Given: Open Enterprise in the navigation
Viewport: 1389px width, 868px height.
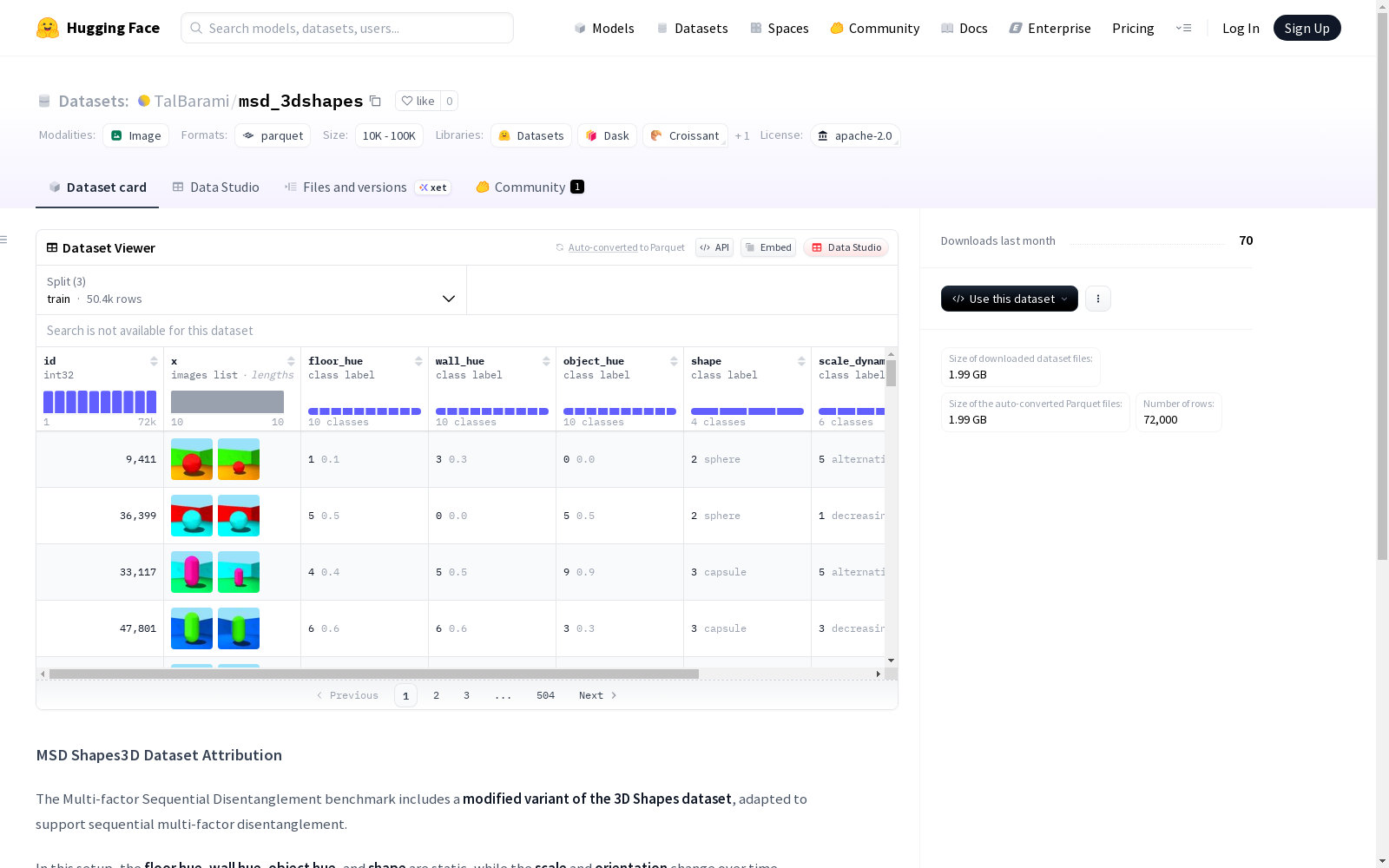Looking at the screenshot, I should pyautogui.click(x=1050, y=28).
